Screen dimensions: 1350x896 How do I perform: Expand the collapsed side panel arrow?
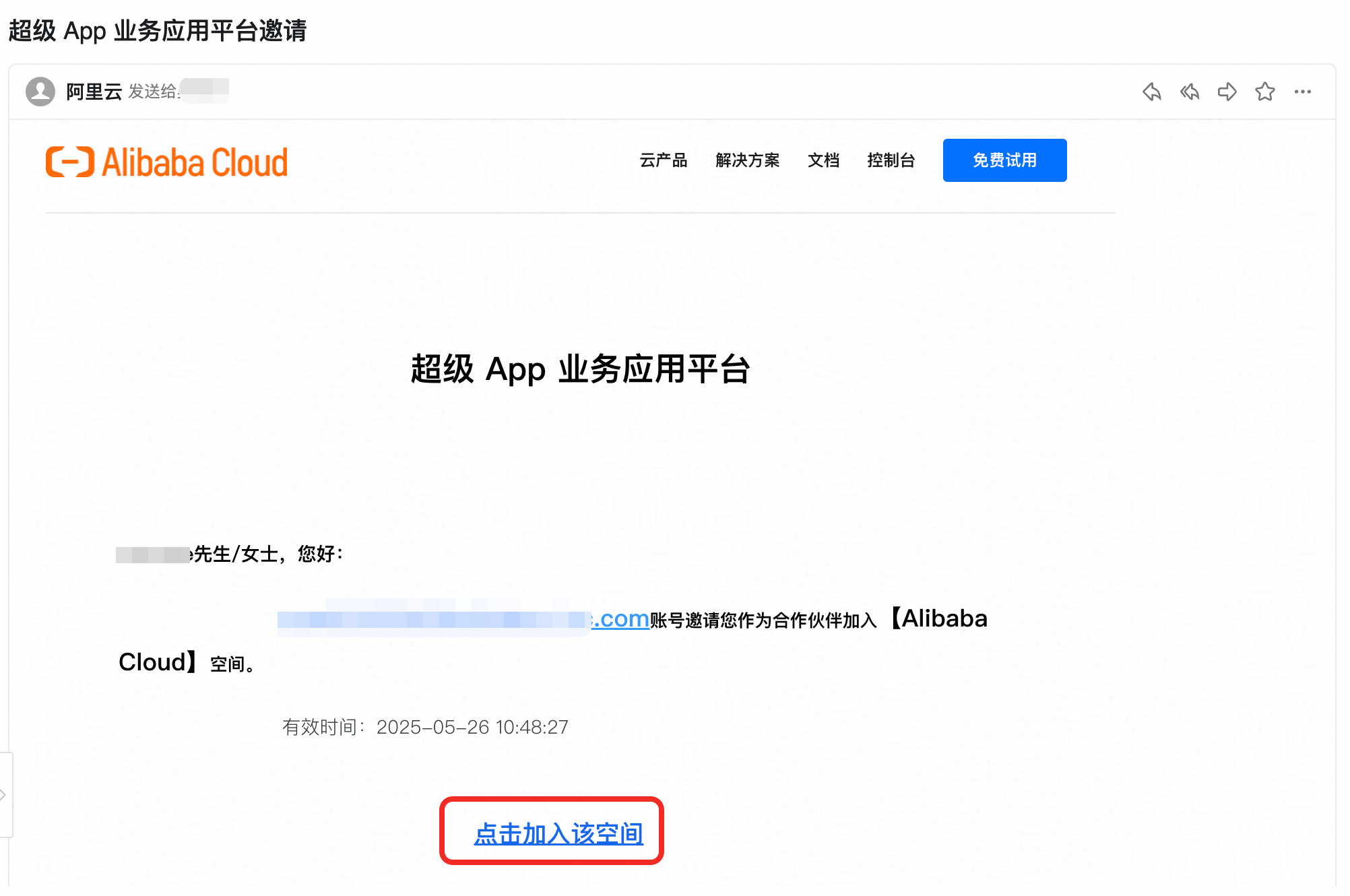click(x=4, y=795)
